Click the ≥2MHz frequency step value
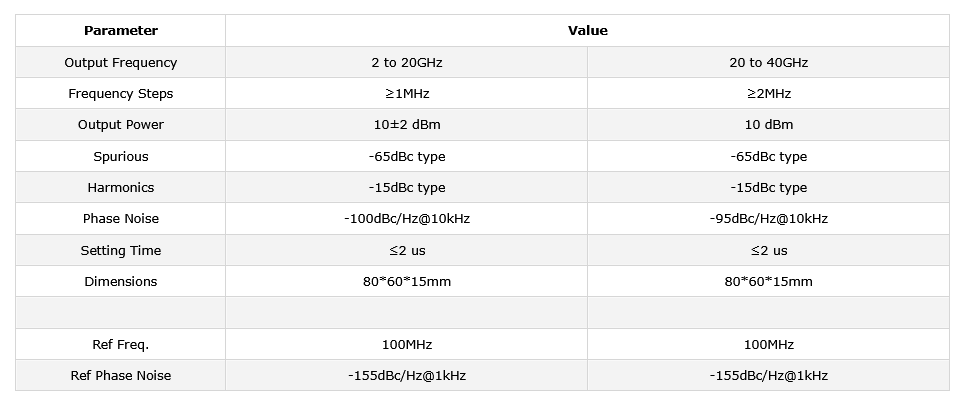 tap(768, 94)
